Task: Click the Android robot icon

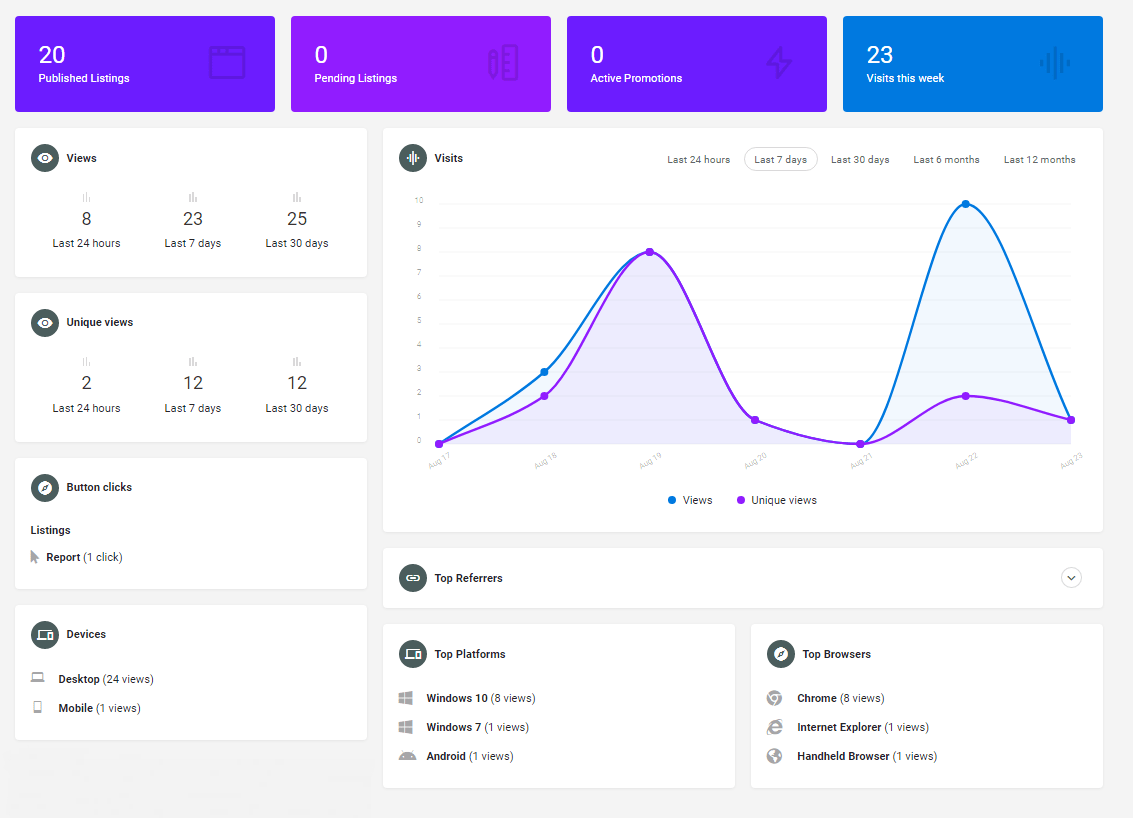Action: (408, 756)
